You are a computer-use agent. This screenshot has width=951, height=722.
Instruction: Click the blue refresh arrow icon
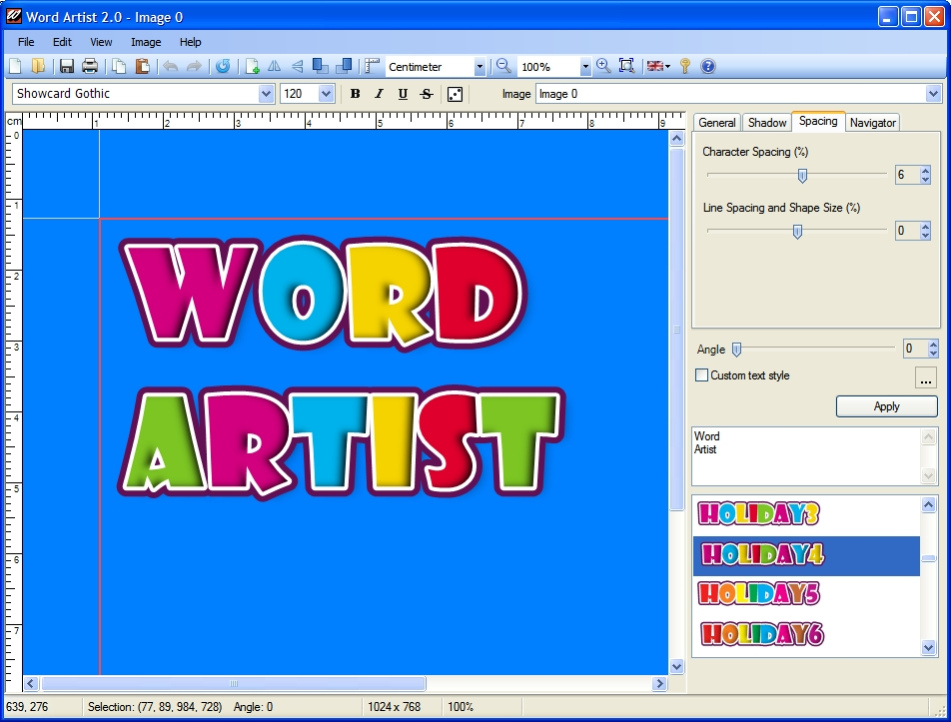(x=223, y=66)
